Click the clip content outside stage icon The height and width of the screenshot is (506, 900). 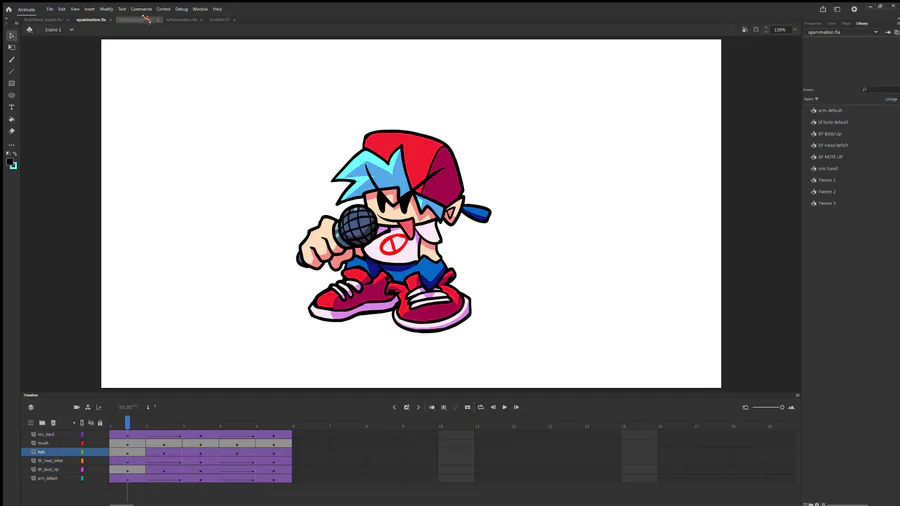coord(756,30)
